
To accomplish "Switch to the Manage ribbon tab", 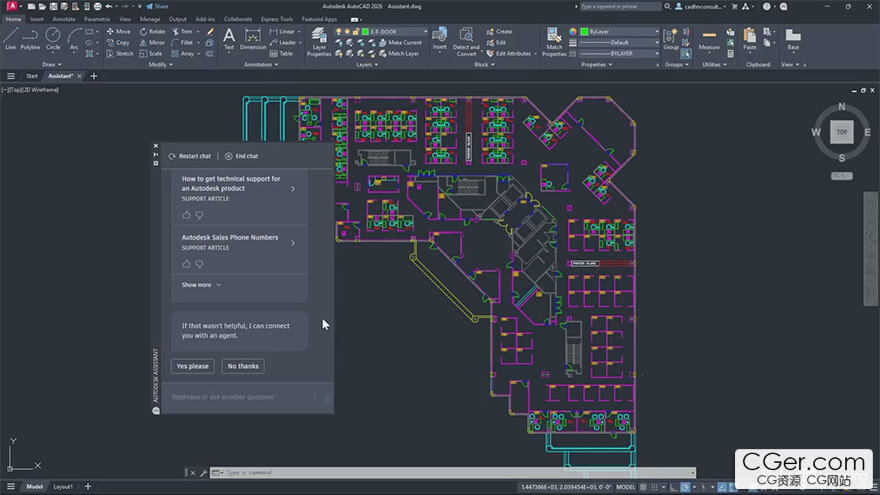I will coord(150,19).
